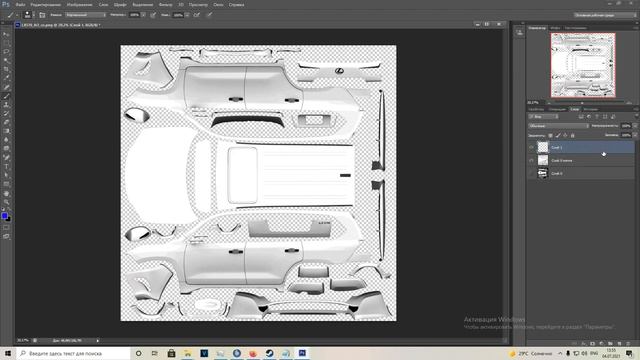Image resolution: width=640 pixels, height=360 pixels.
Task: Select the Eraser tool
Action: [x=6, y=122]
